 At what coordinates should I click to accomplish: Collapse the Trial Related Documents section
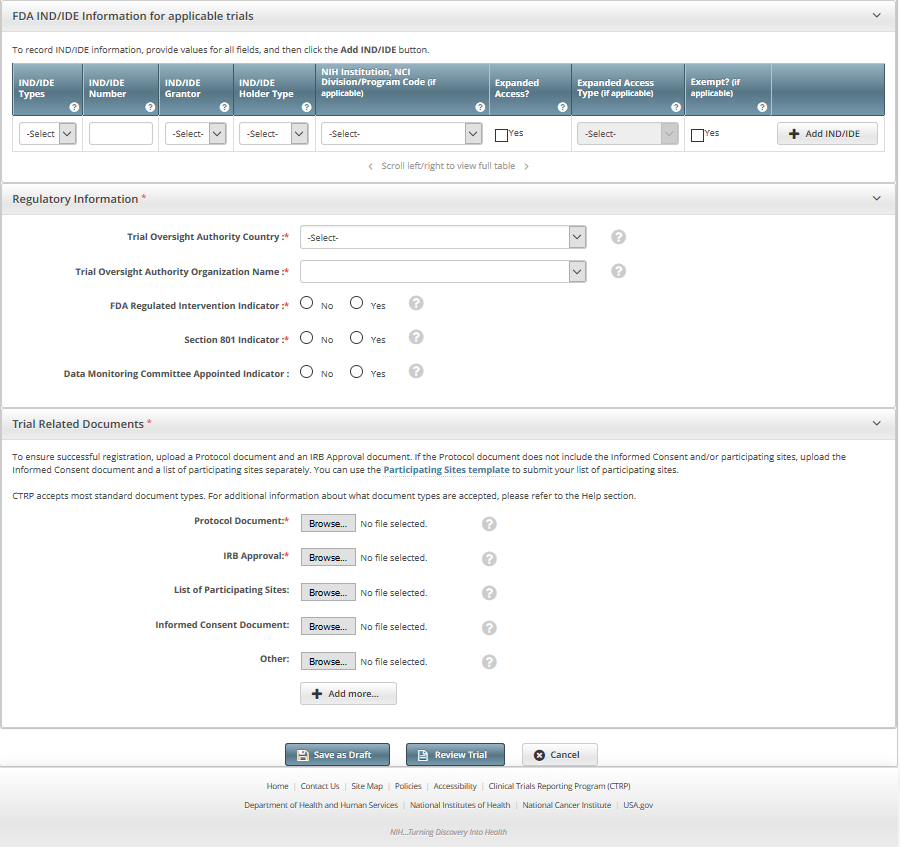[x=876, y=424]
